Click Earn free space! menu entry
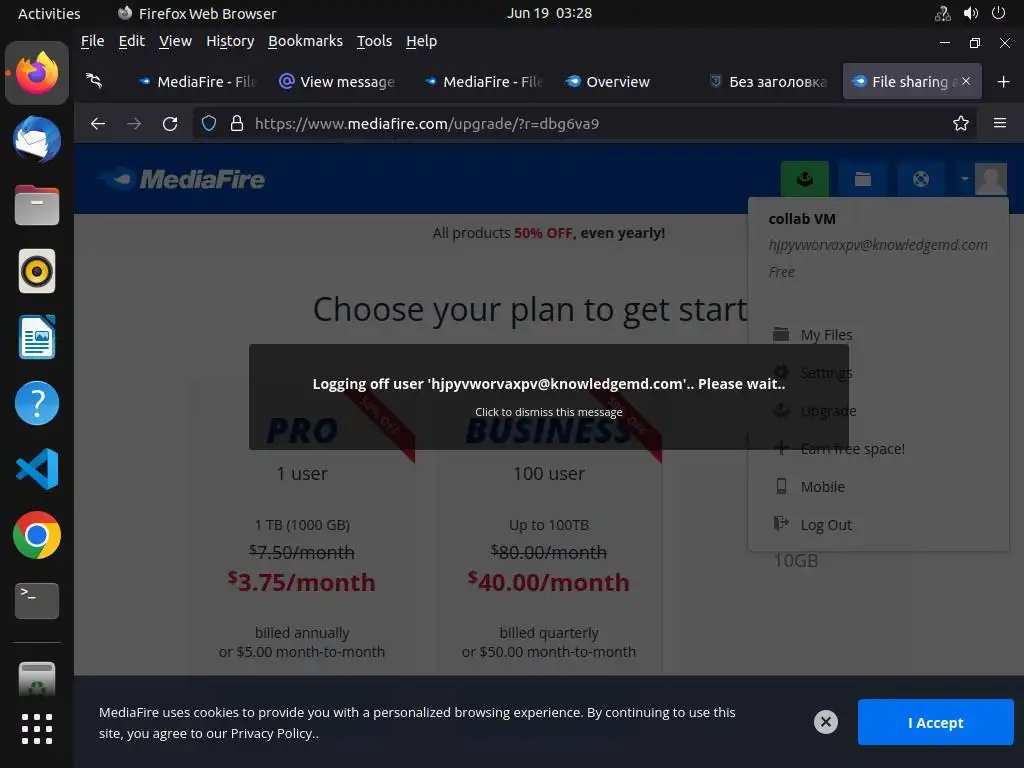Screen dimensions: 1024x768 pyautogui.click(x=852, y=449)
